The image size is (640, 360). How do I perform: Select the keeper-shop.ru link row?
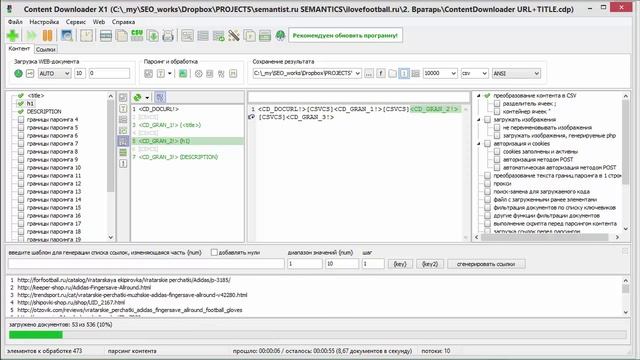point(84,288)
